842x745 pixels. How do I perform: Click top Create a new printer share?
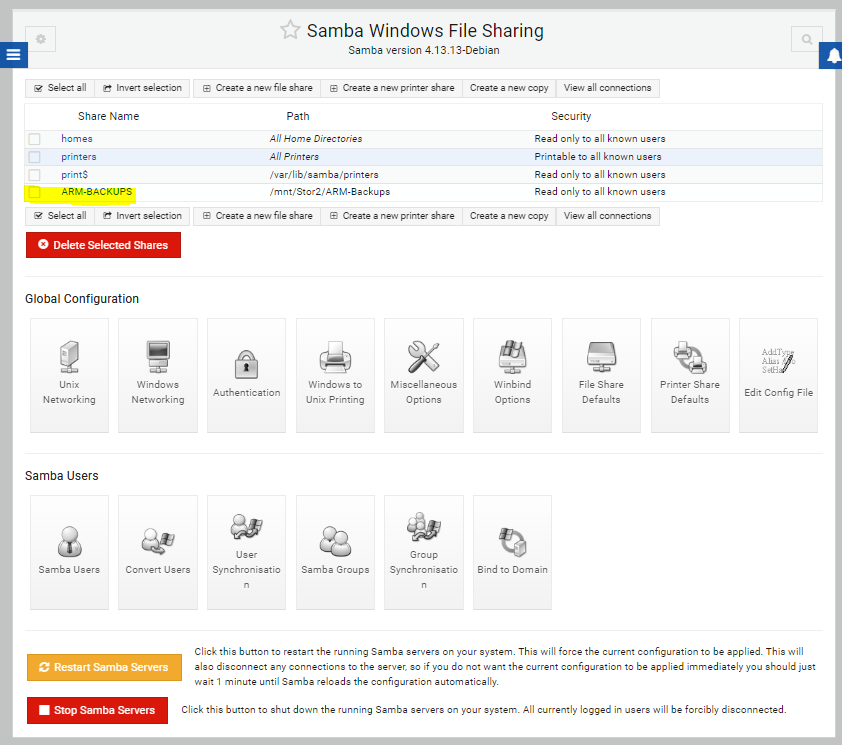[x=392, y=88]
